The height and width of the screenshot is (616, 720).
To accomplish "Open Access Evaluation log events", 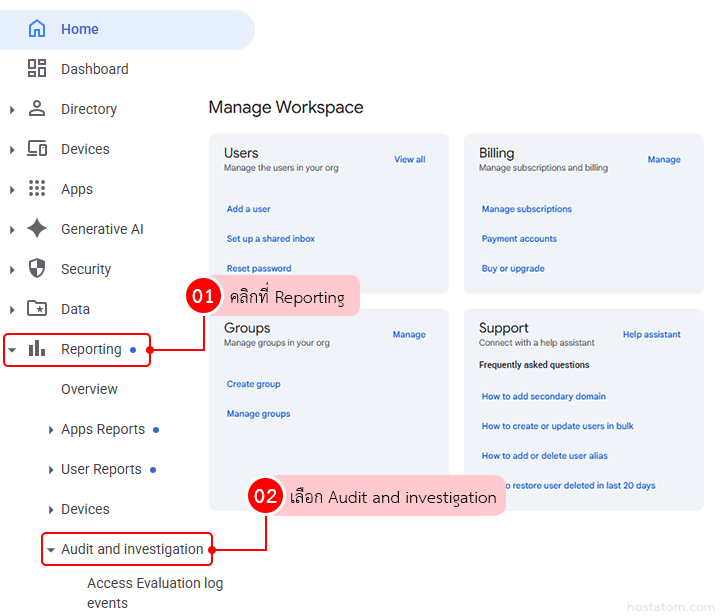I will pos(155,593).
